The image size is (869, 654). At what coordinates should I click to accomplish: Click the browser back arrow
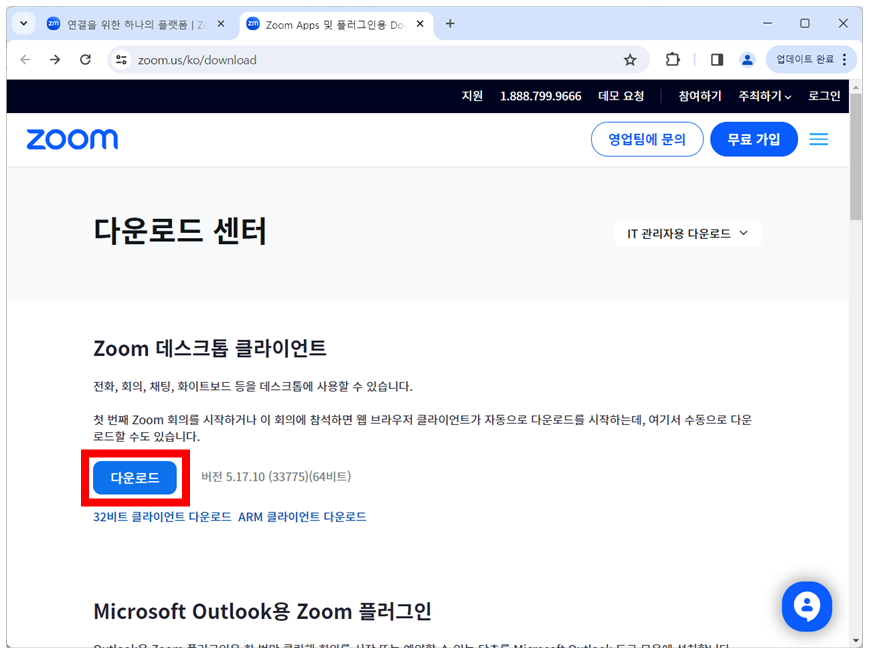click(x=25, y=59)
